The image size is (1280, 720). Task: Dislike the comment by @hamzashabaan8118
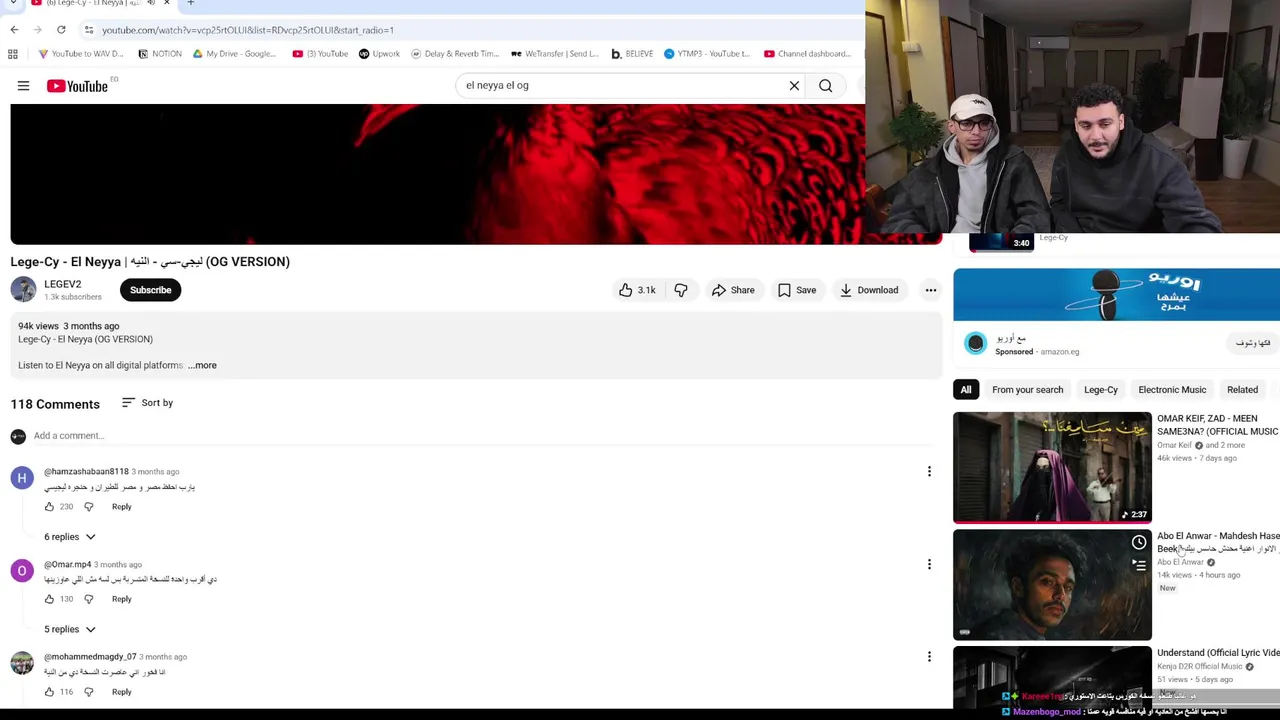pos(88,507)
